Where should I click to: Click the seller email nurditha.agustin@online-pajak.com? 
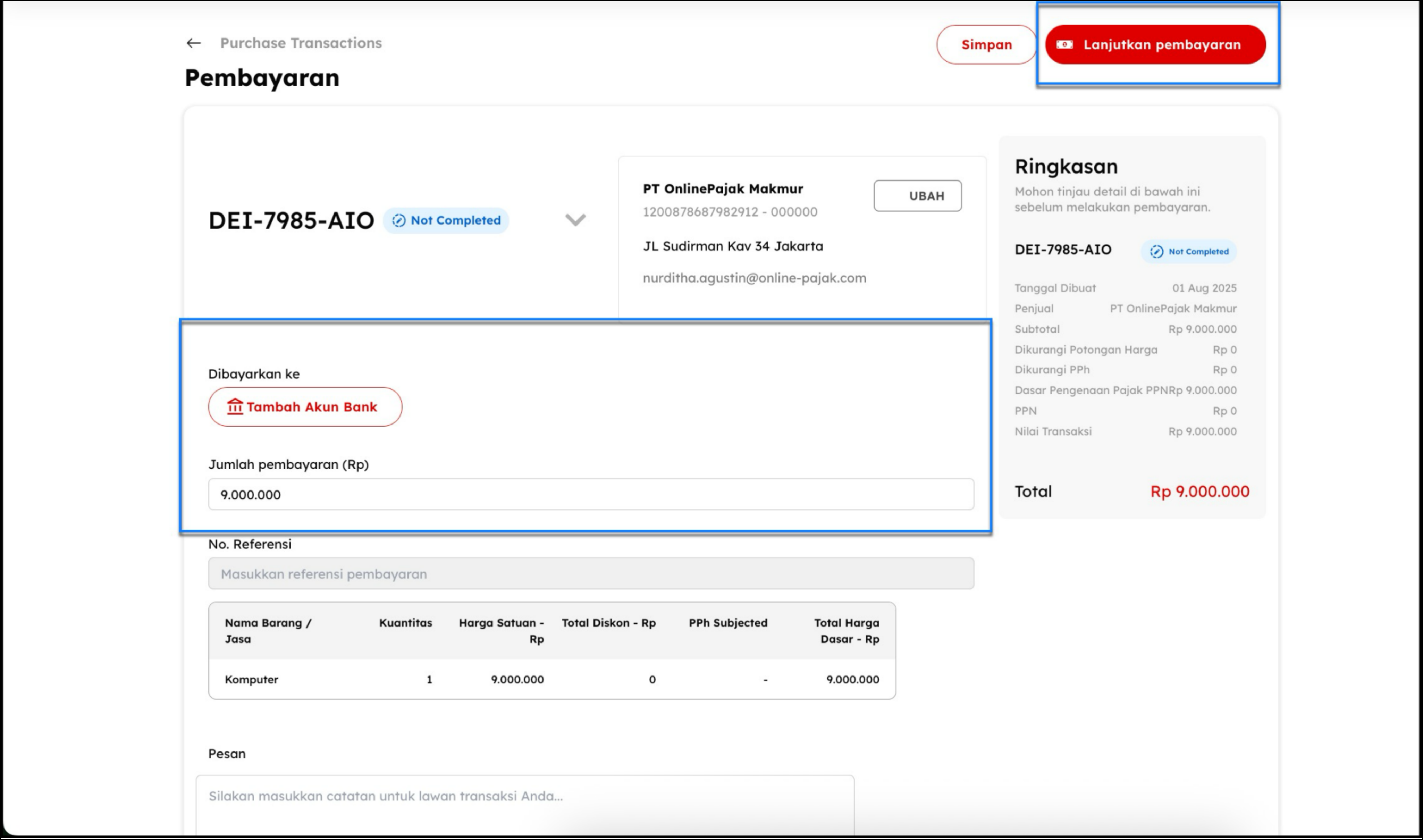tap(753, 278)
